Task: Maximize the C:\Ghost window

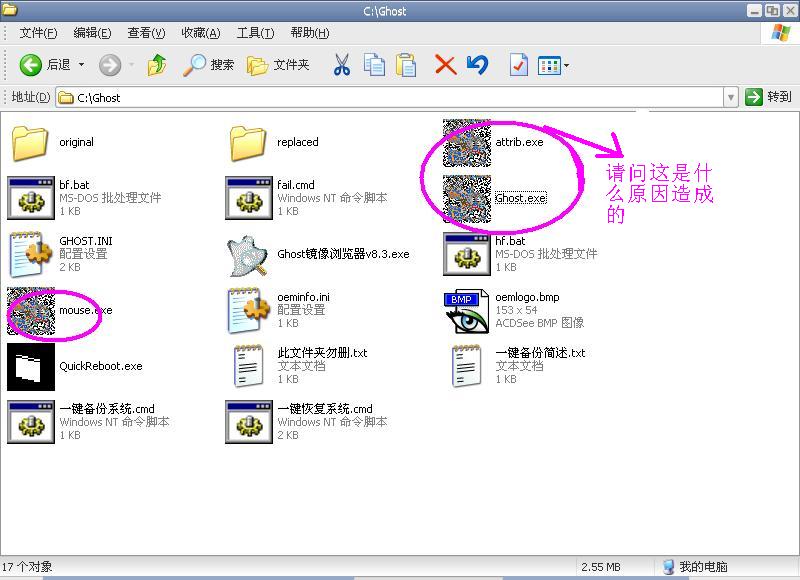Action: (x=772, y=10)
